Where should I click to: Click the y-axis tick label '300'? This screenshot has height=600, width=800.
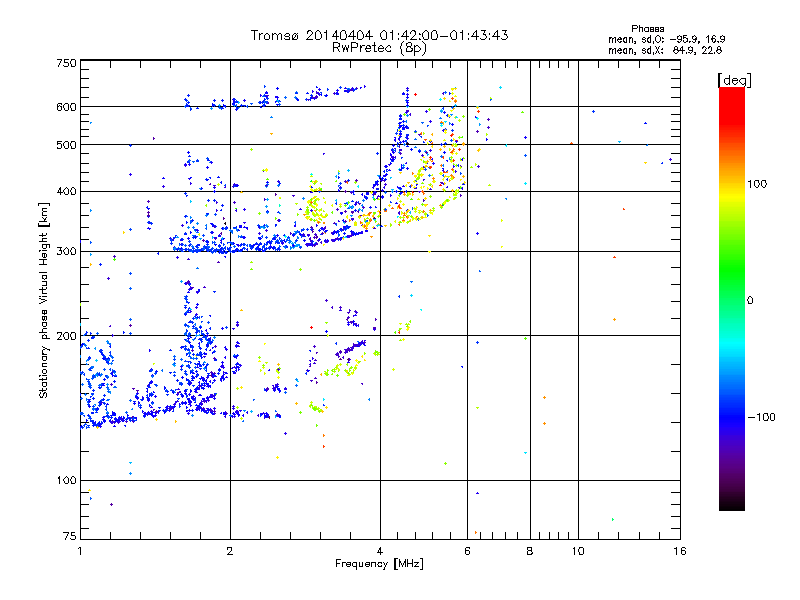click(66, 251)
